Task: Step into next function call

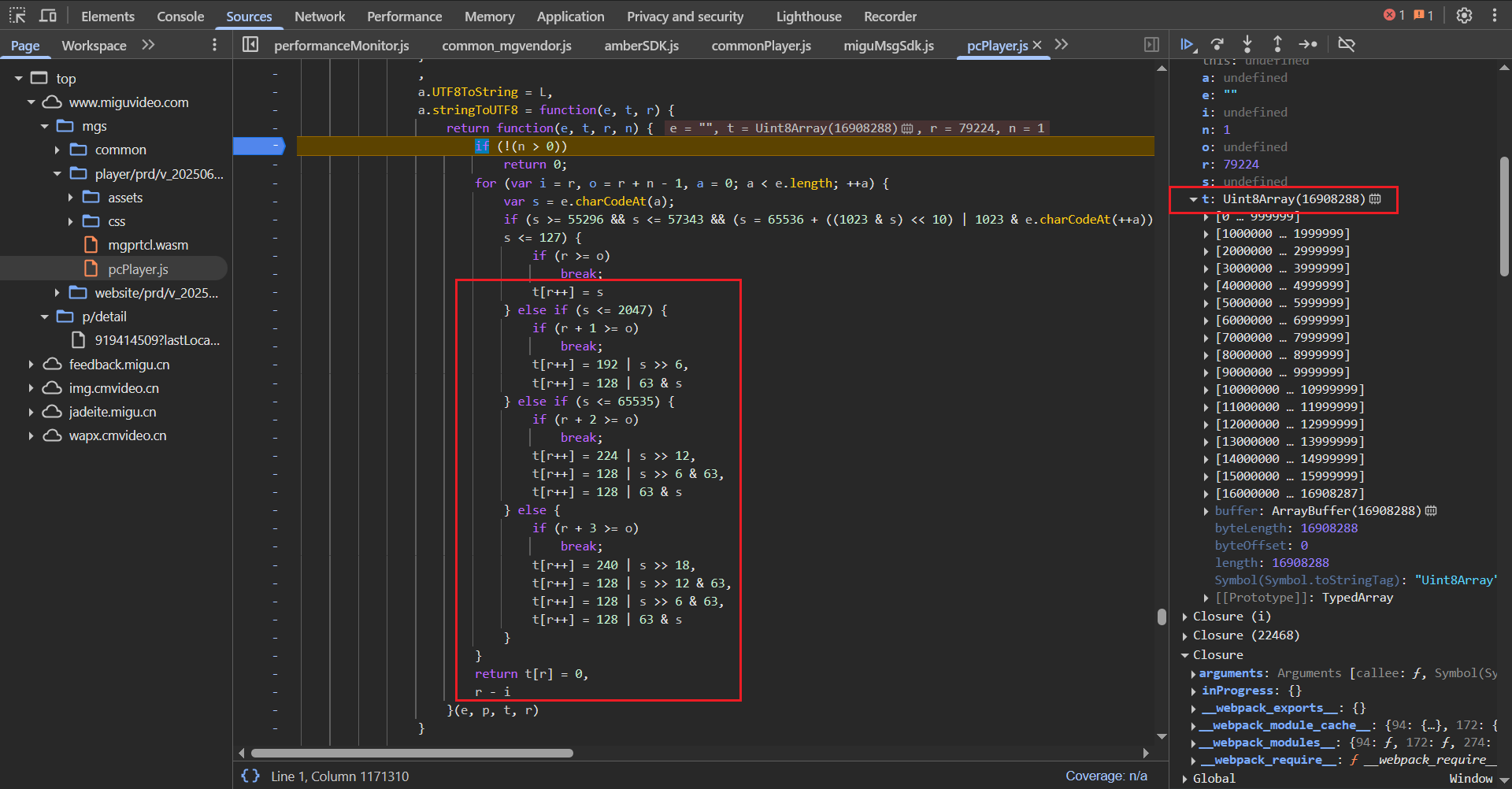Action: coord(1247,45)
